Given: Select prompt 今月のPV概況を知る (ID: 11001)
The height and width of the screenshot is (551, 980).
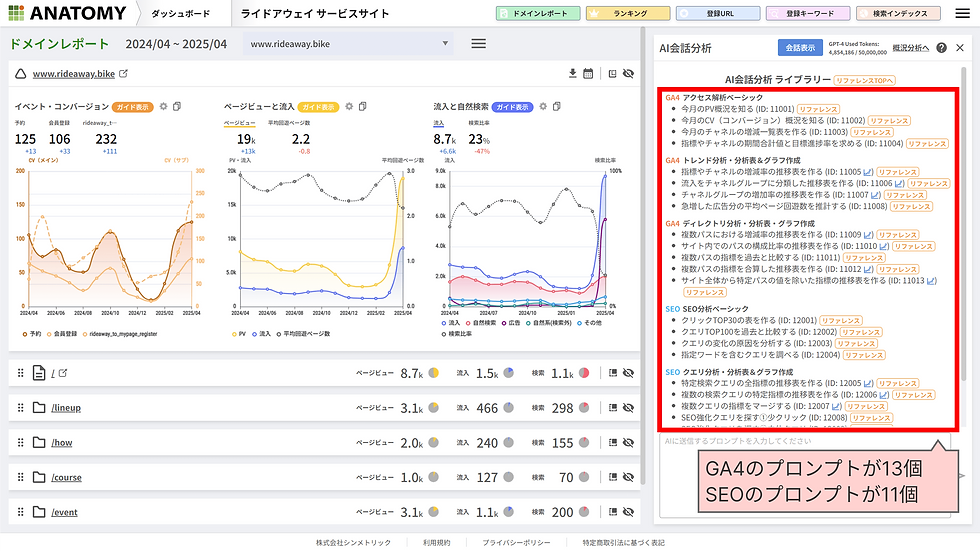Looking at the screenshot, I should click(x=738, y=109).
